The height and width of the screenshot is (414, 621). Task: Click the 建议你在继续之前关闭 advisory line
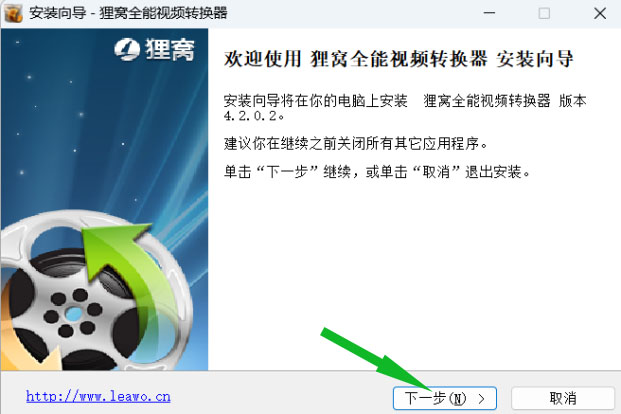pyautogui.click(x=355, y=143)
